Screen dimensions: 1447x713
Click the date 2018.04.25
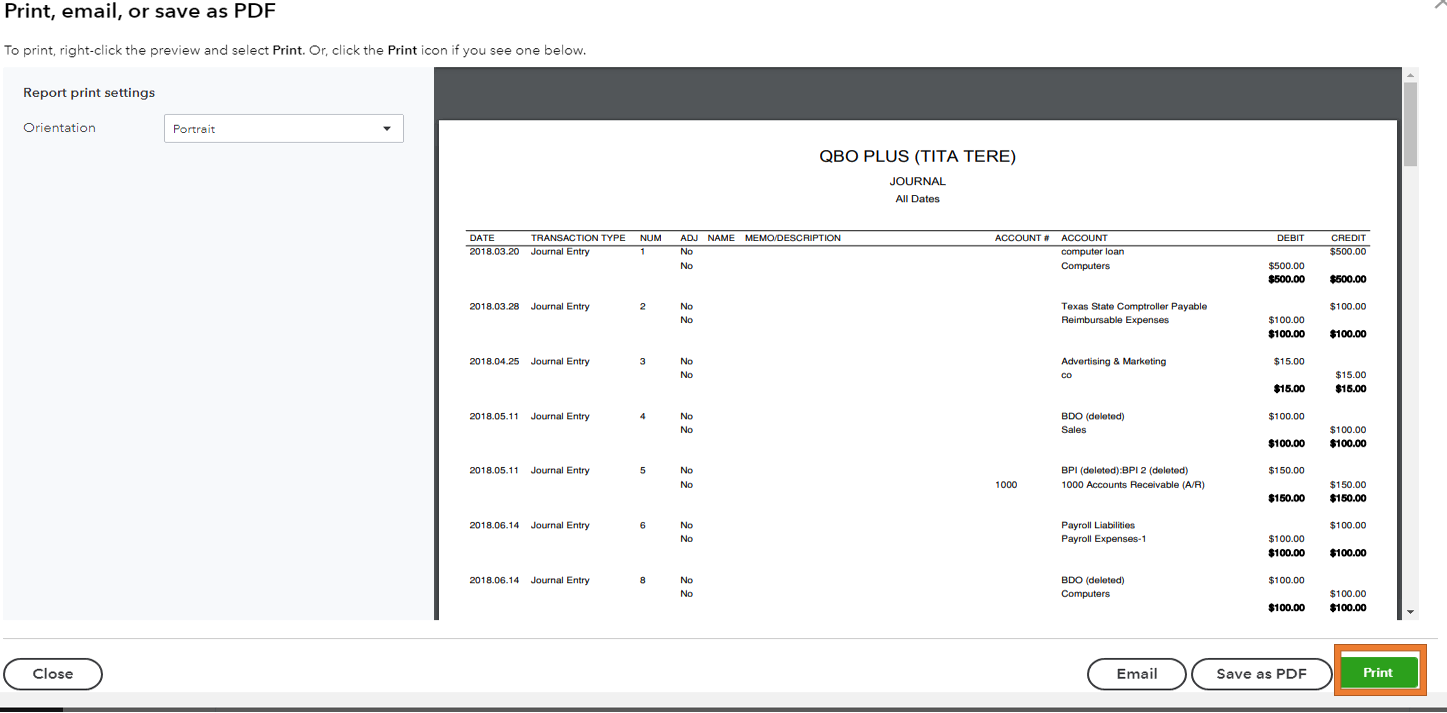tap(494, 362)
